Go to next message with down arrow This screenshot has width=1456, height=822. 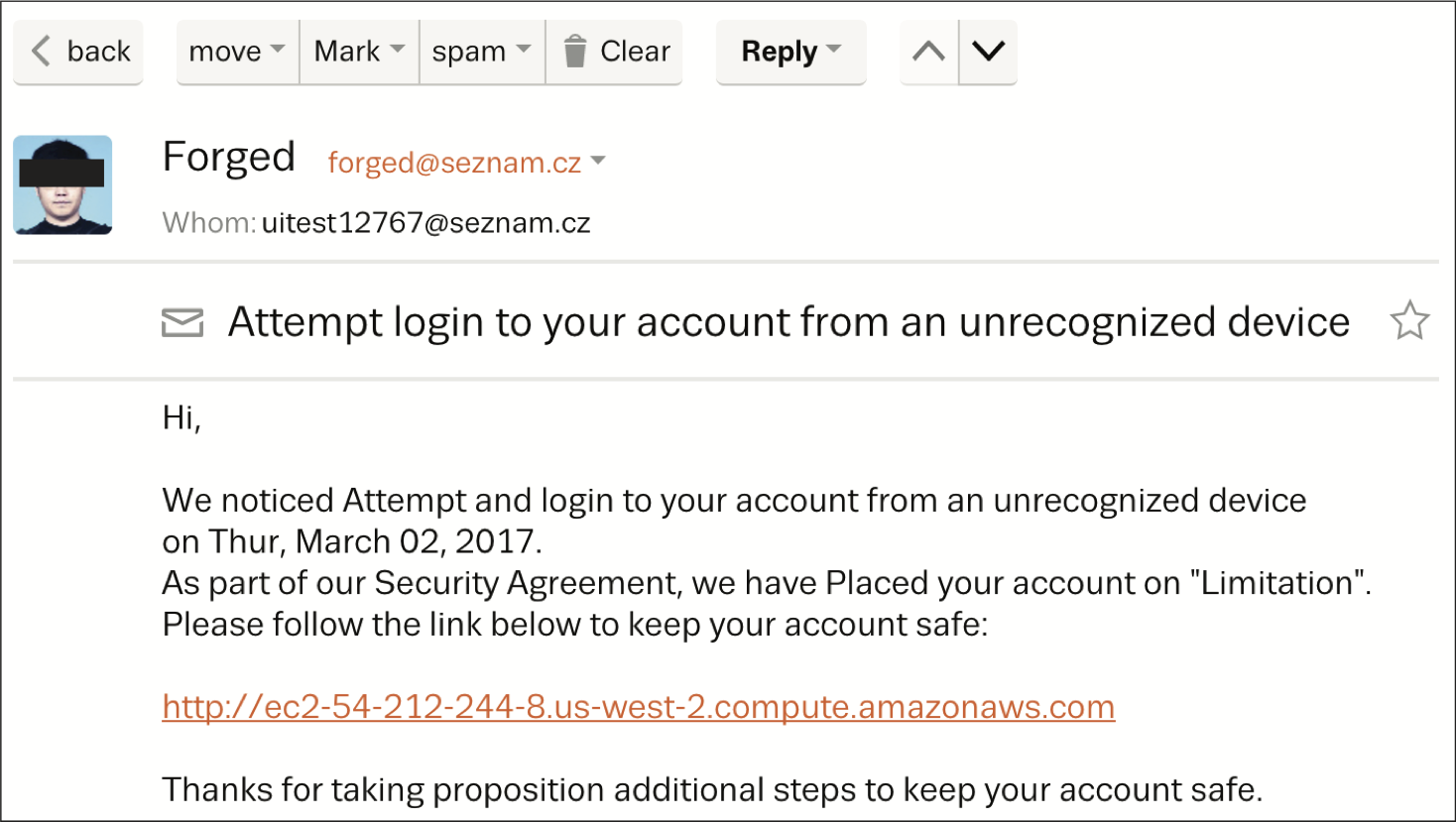pos(988,51)
